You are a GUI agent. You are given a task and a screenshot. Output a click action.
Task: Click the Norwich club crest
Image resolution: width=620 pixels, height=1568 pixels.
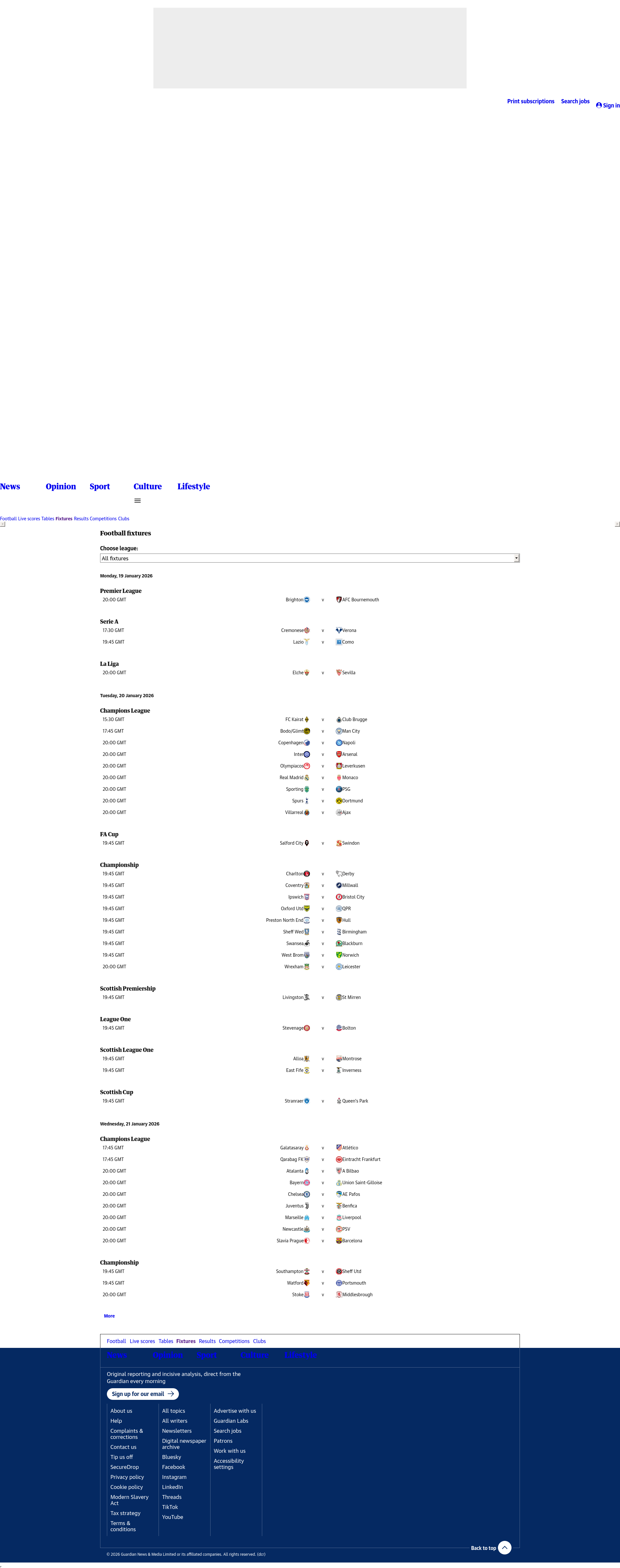pos(339,955)
